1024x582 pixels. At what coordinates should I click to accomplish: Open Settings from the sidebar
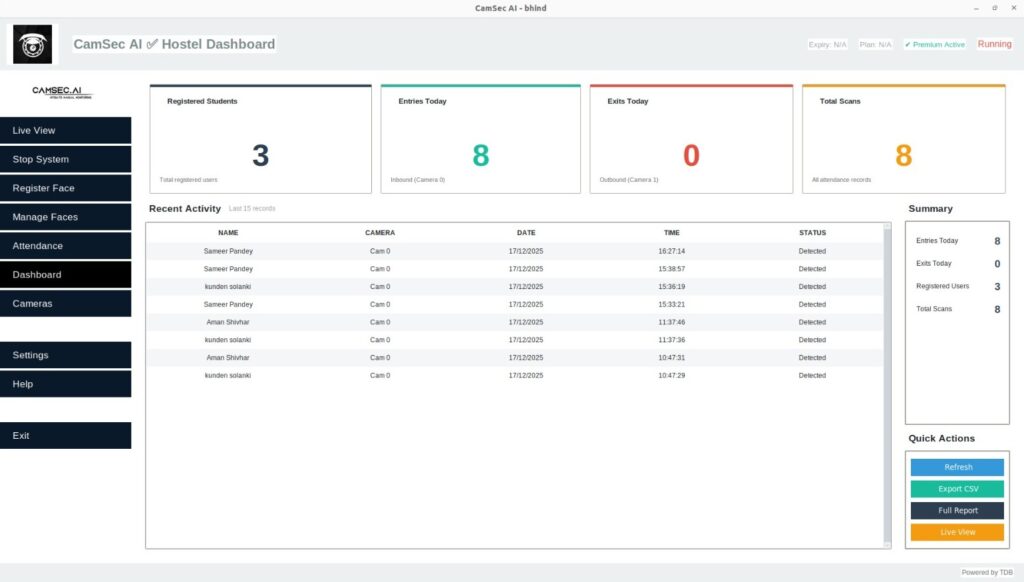tap(65, 355)
